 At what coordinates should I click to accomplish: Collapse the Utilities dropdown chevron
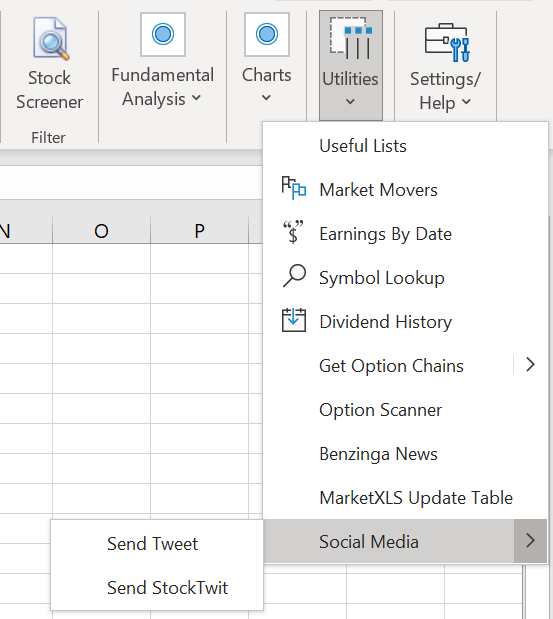coord(350,101)
